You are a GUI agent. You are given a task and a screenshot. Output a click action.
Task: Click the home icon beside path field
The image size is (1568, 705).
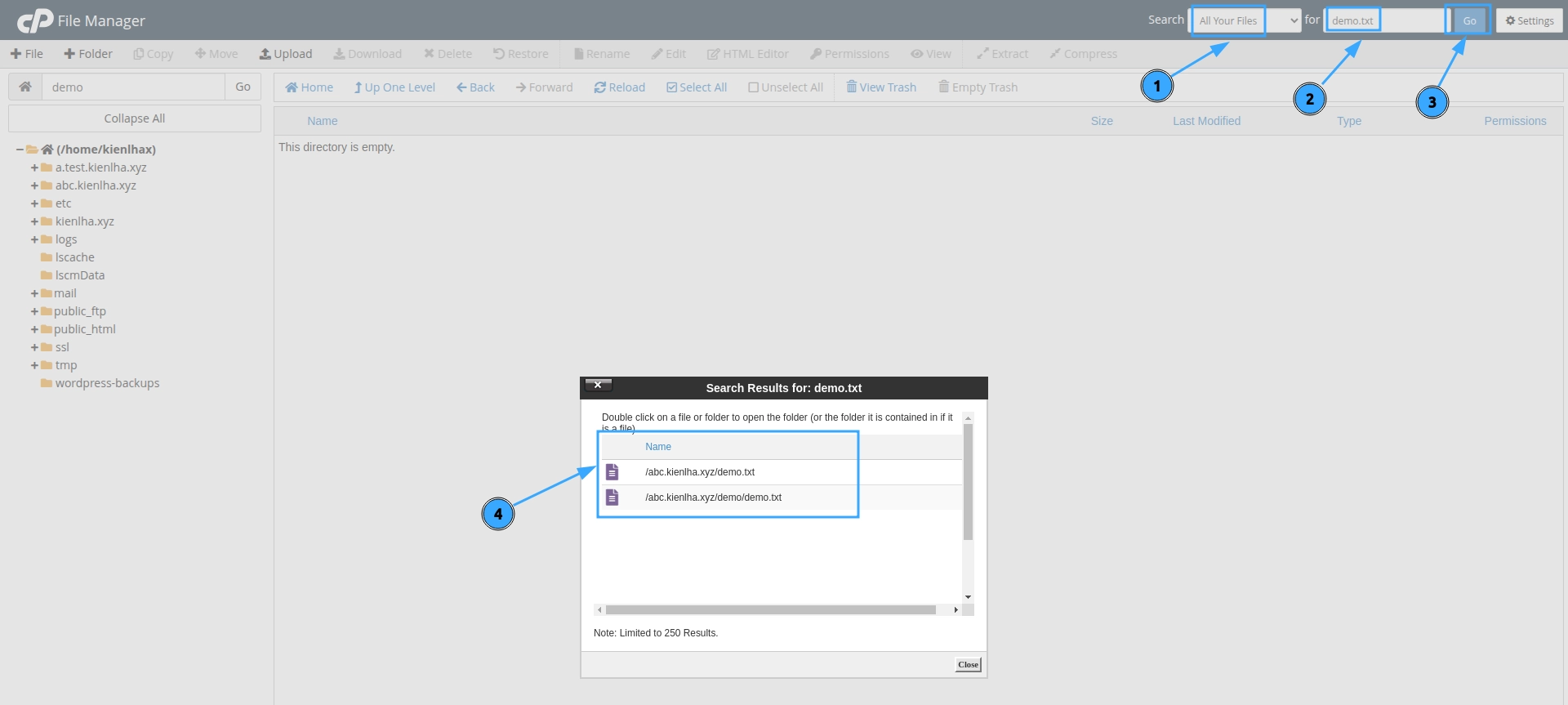tap(25, 87)
